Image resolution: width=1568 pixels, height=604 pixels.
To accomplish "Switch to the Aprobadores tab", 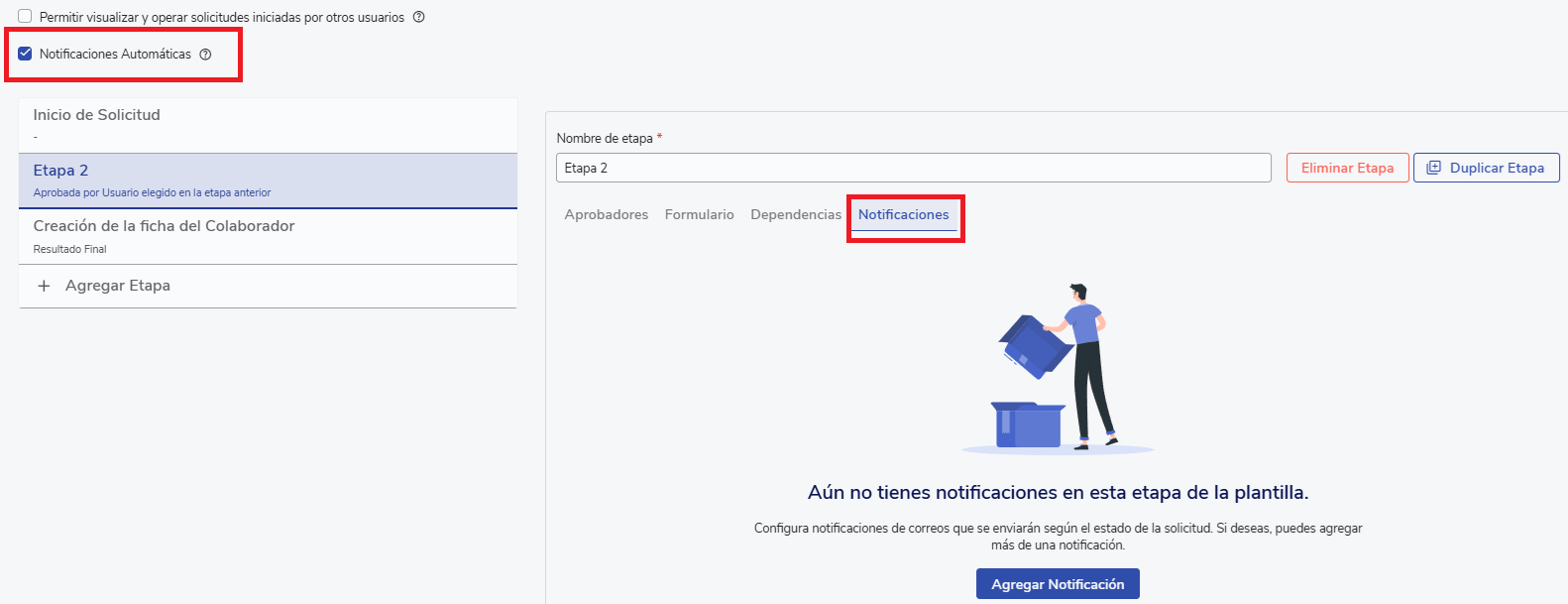I will point(606,214).
